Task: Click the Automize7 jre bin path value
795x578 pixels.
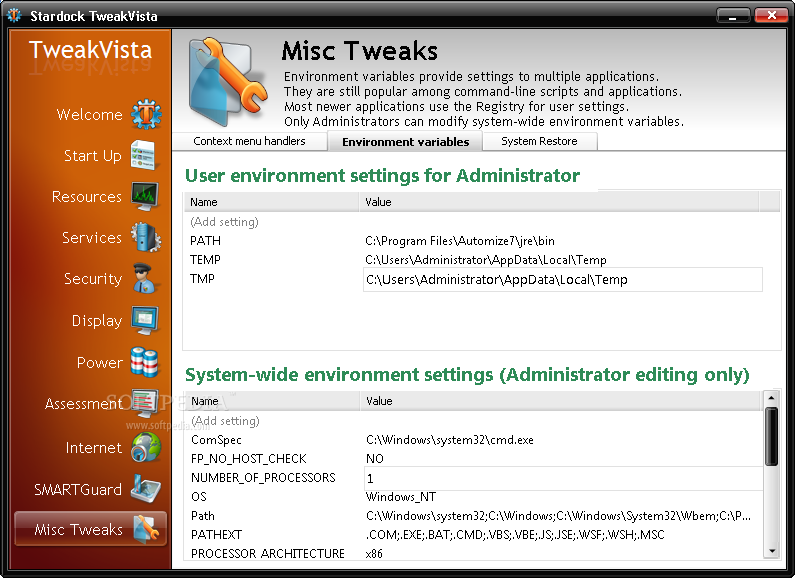Action: pos(460,241)
